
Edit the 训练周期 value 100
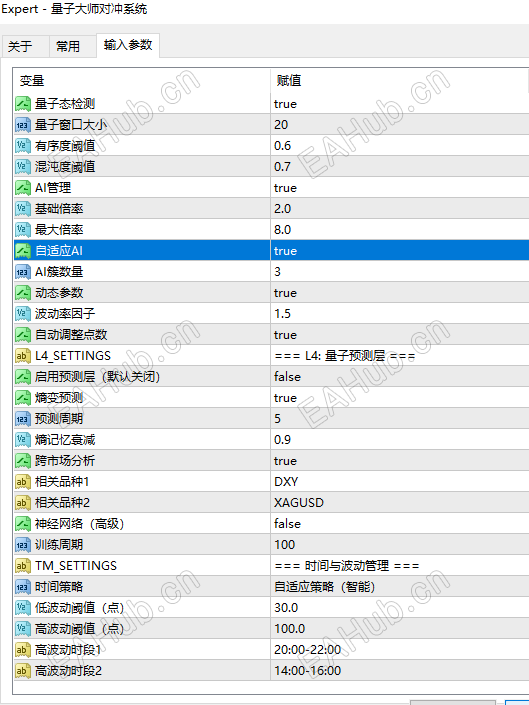pos(400,545)
